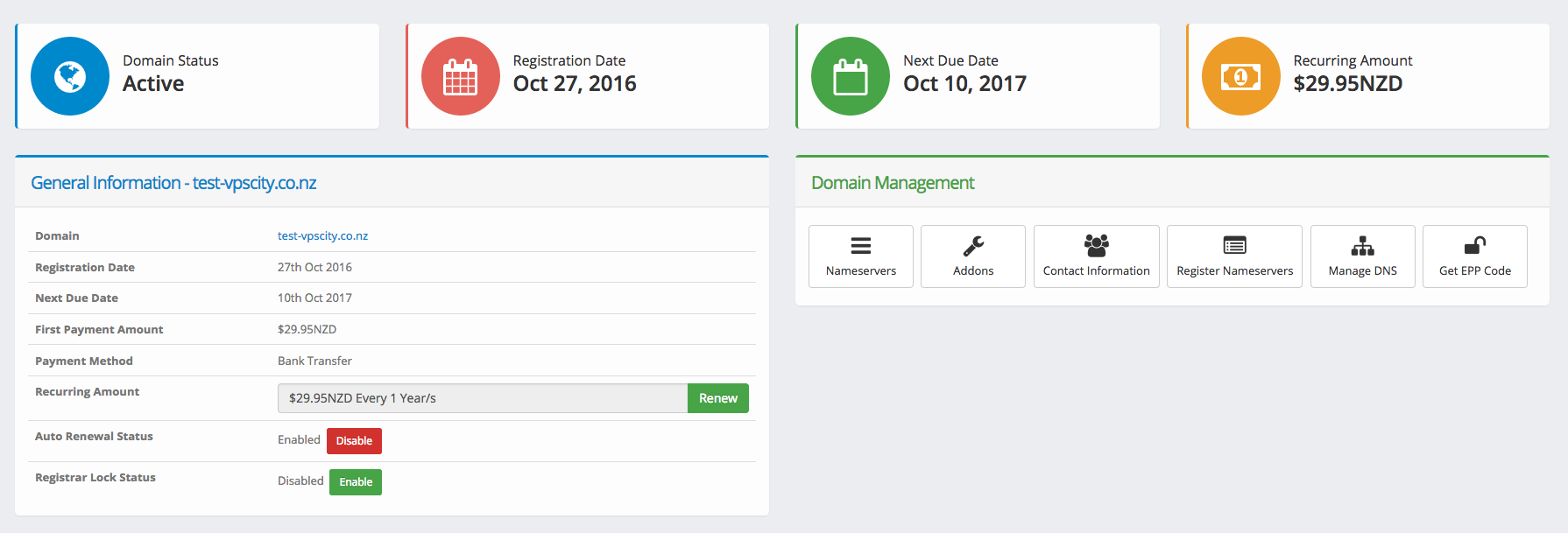Image resolution: width=1568 pixels, height=533 pixels.
Task: Open the test-vpscity.co.nz domain link
Action: (322, 236)
